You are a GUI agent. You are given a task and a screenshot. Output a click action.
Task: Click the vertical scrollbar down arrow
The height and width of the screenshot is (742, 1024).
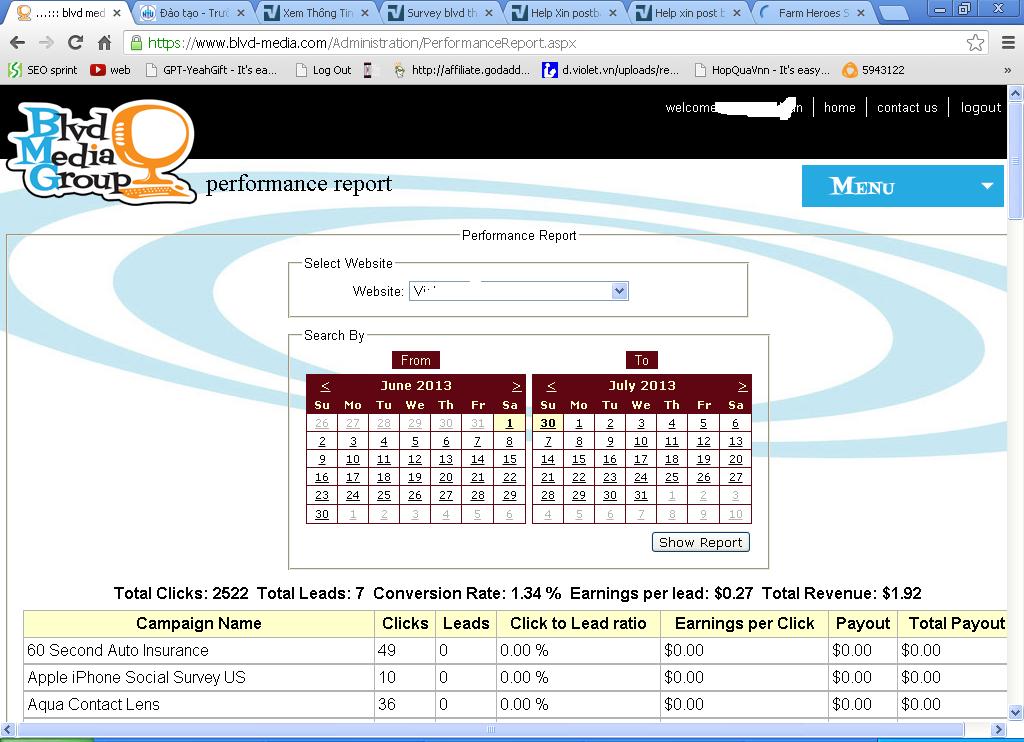tap(1016, 712)
